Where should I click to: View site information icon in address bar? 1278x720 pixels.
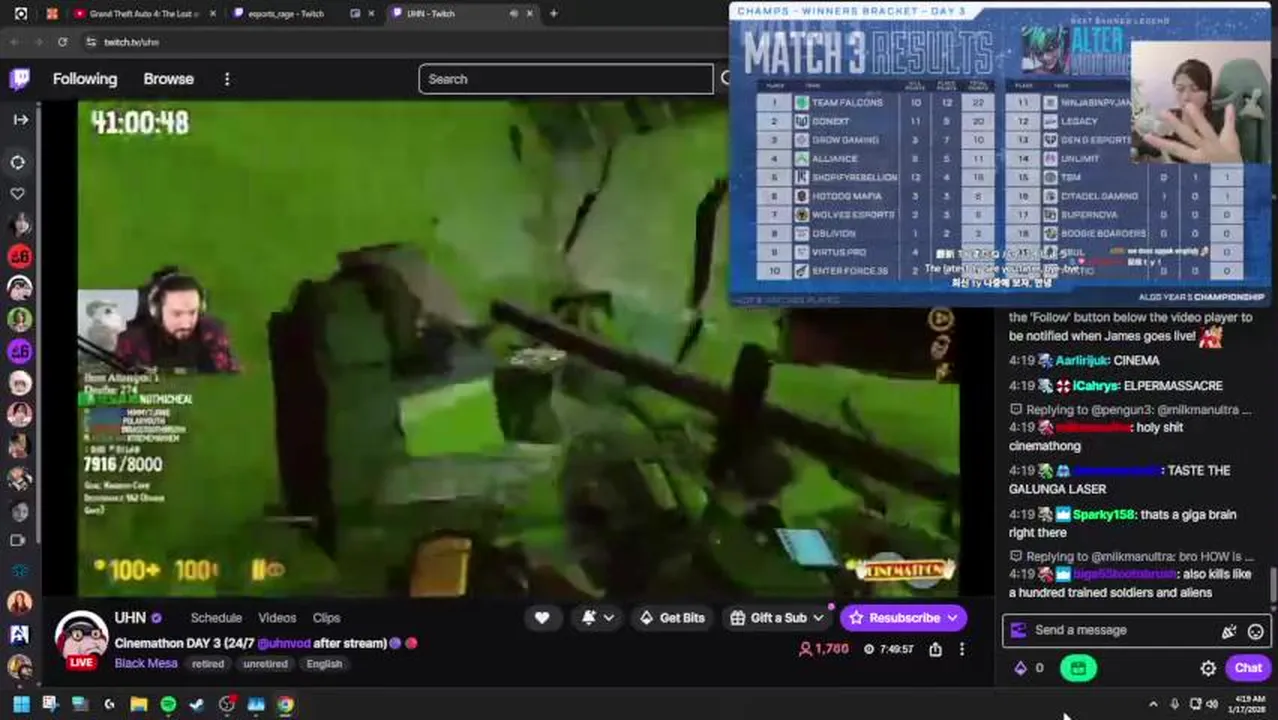click(90, 42)
